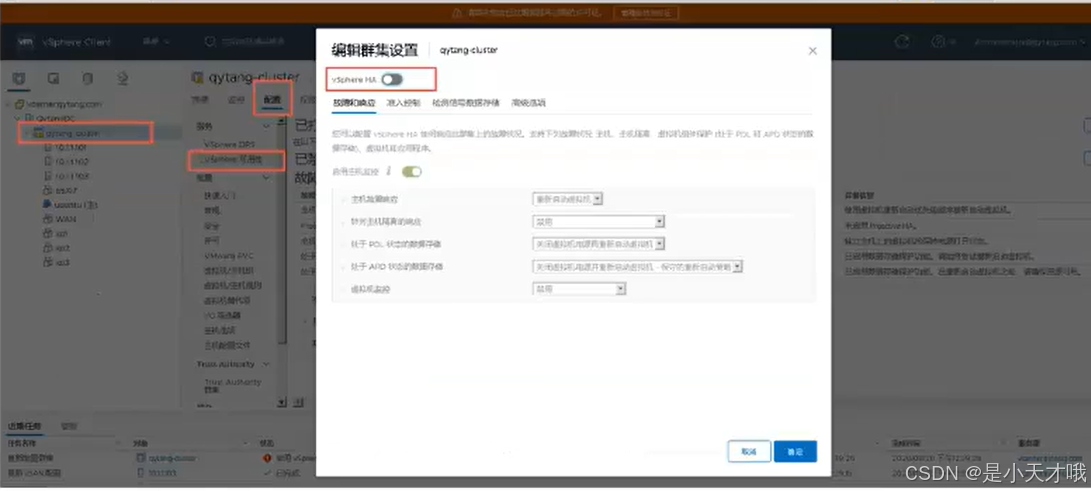Screen dimensions: 1091x491
Task: Collapse the datacenter tree node
Action: (19, 118)
